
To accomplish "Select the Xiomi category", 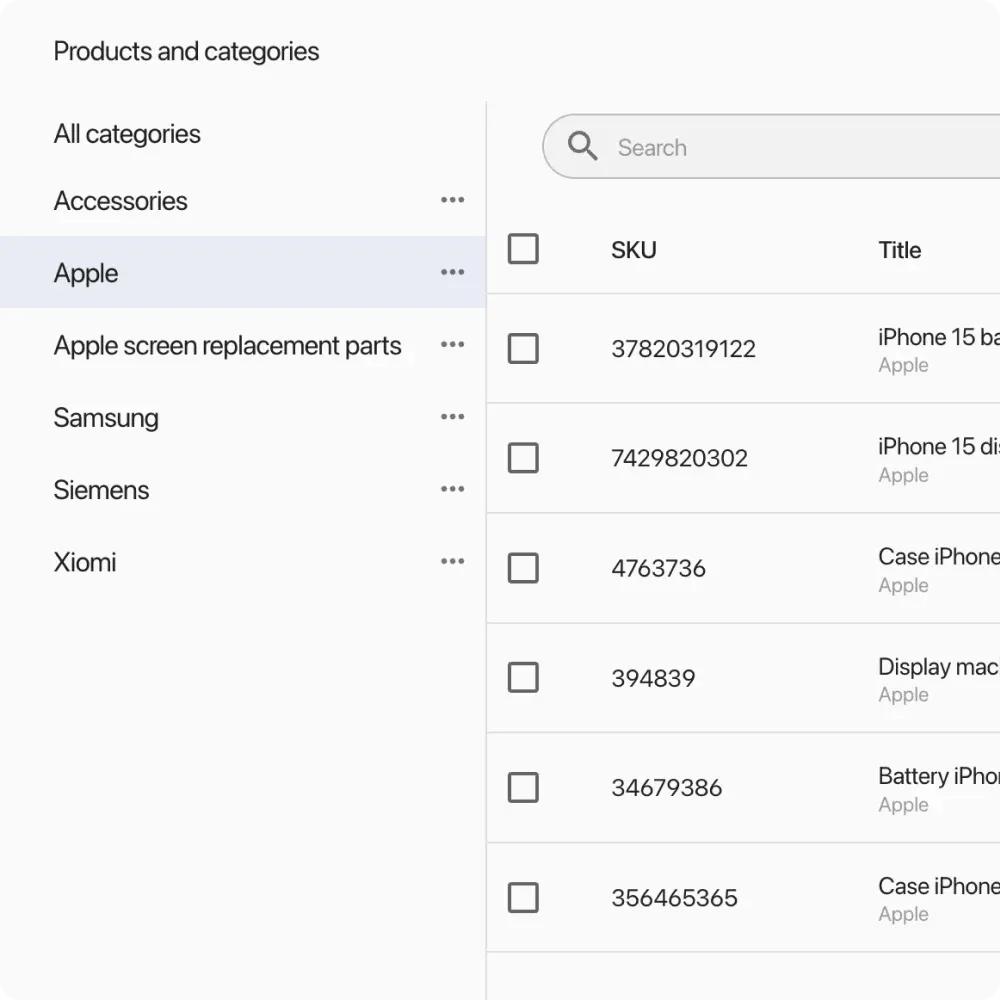I will pos(85,562).
